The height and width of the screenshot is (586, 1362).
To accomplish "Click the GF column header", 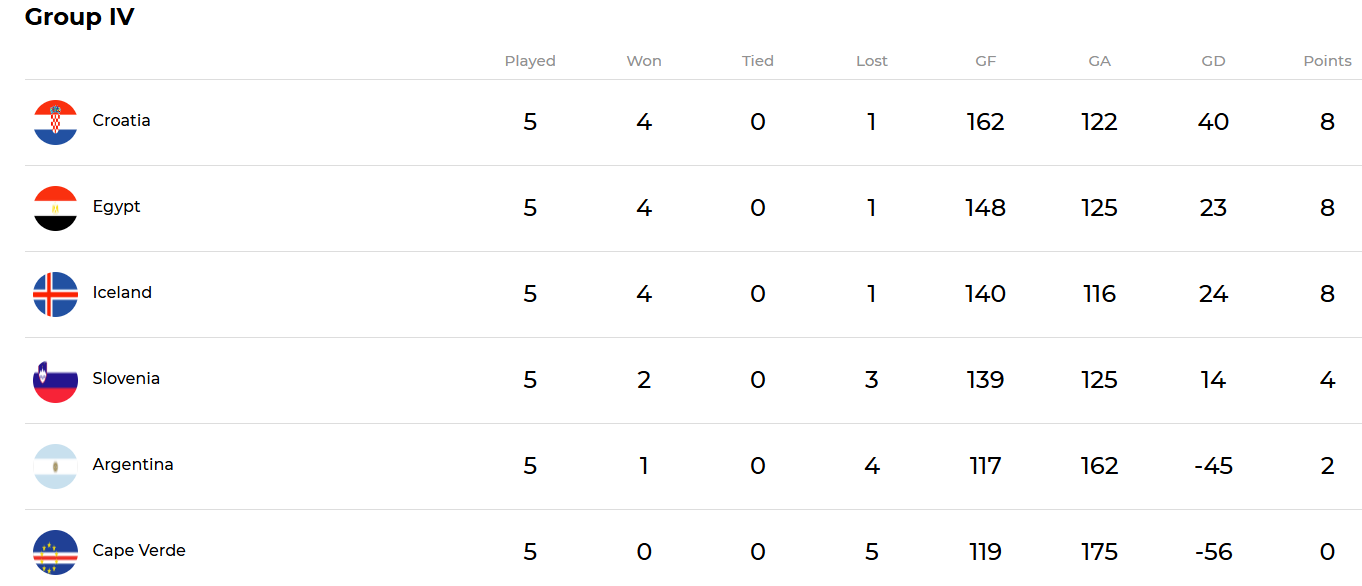I will coord(985,61).
